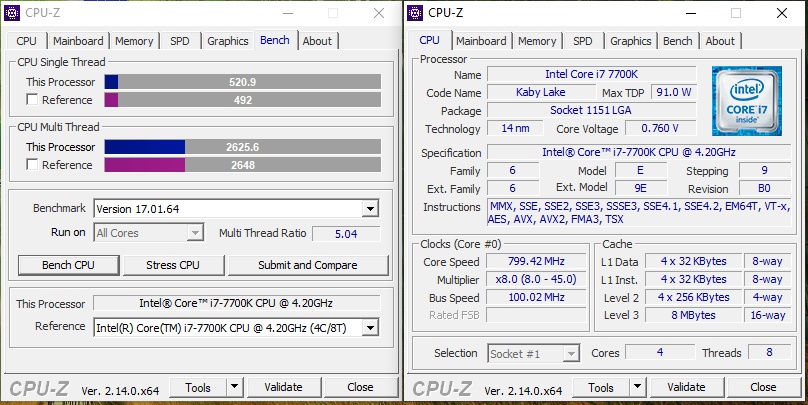Image resolution: width=808 pixels, height=405 pixels.
Task: Click Tools button in right window
Action: point(601,387)
